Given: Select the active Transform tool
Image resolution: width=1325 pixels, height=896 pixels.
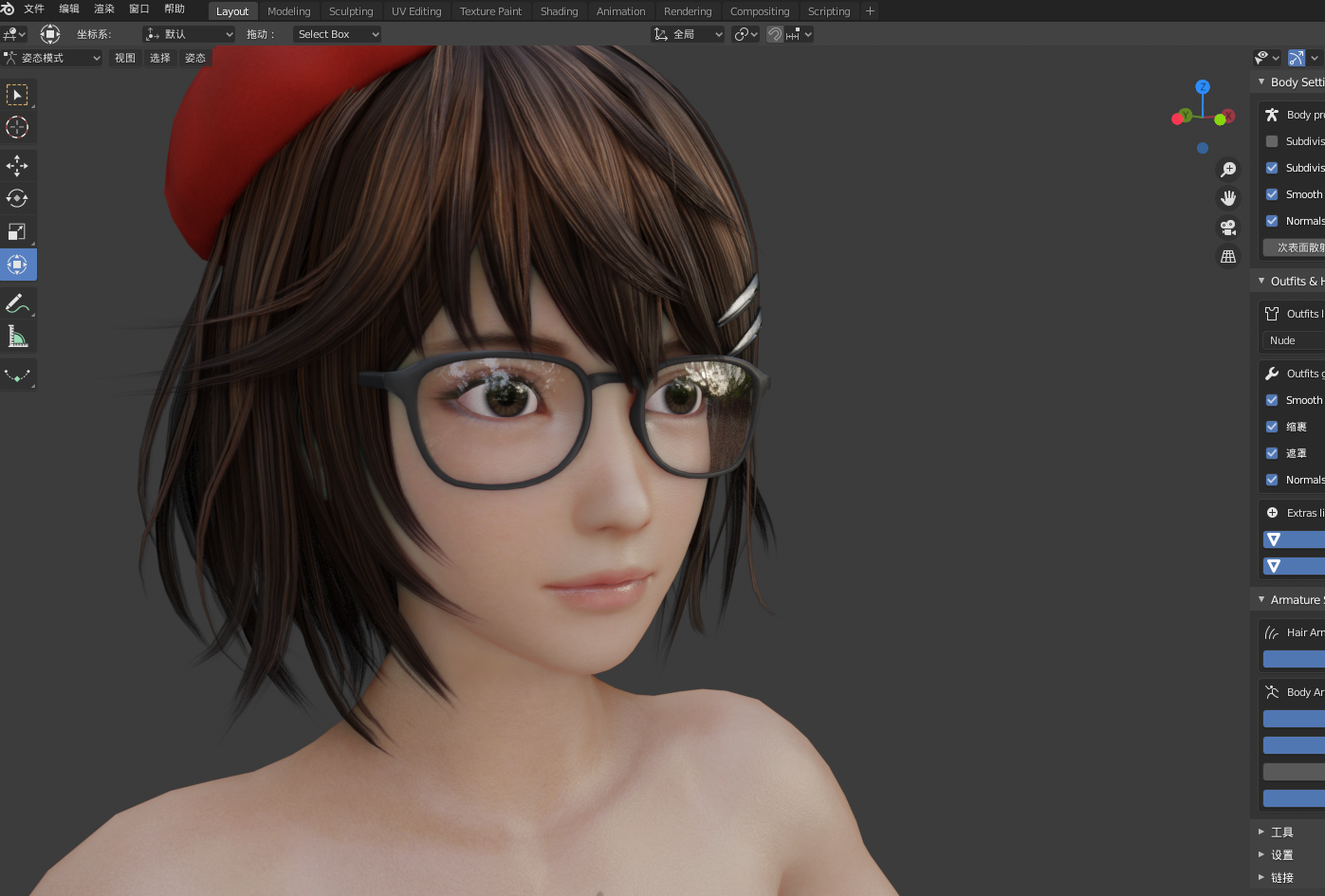Looking at the screenshot, I should coord(17,265).
